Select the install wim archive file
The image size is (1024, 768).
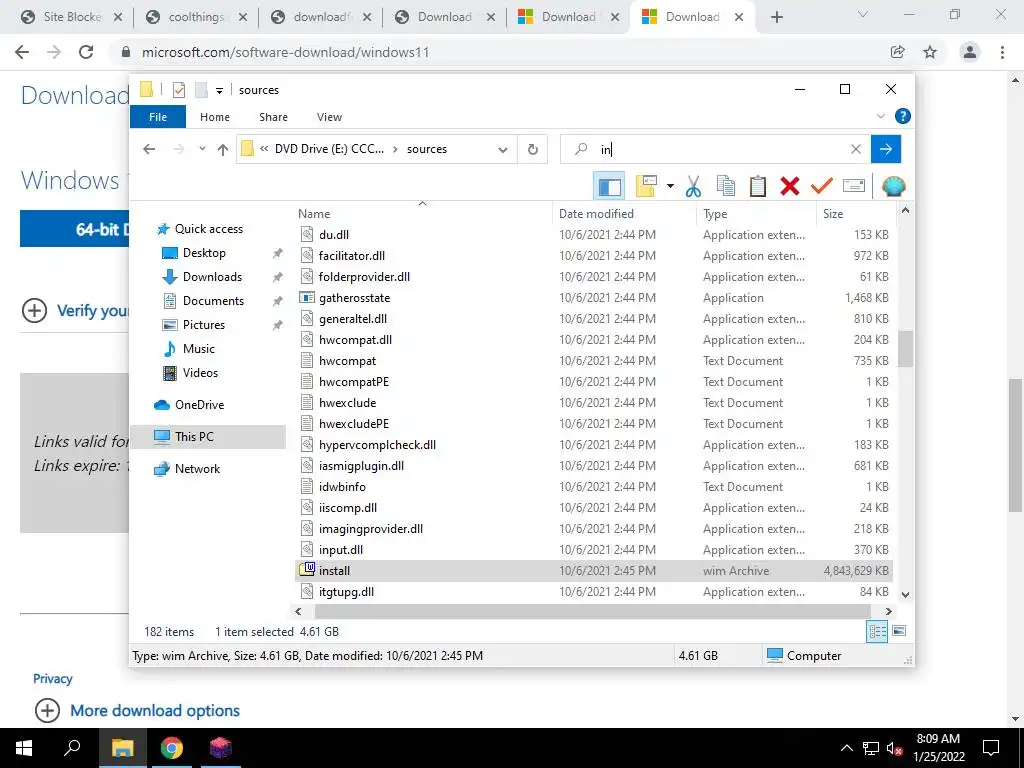(594, 571)
